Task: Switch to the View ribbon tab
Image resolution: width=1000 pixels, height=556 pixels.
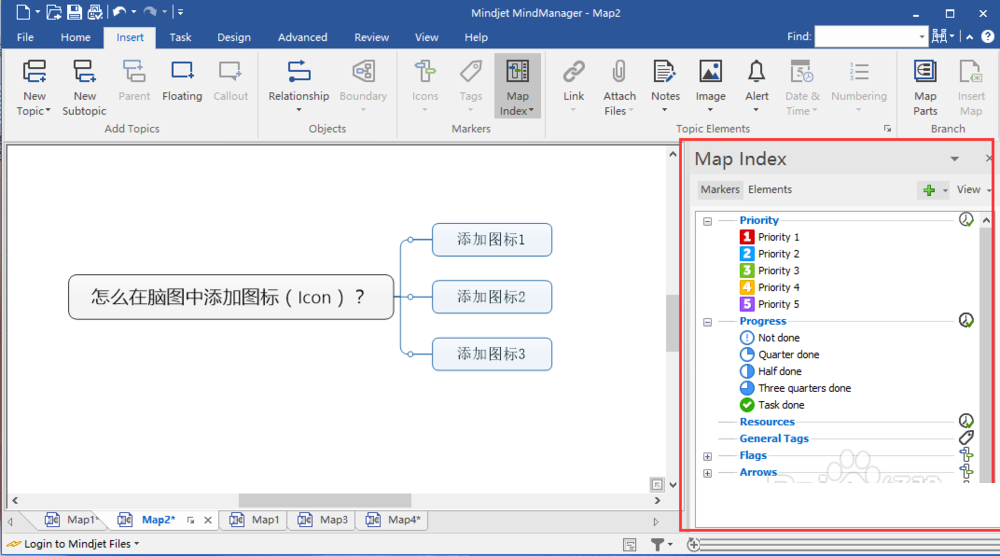Action: click(x=427, y=37)
